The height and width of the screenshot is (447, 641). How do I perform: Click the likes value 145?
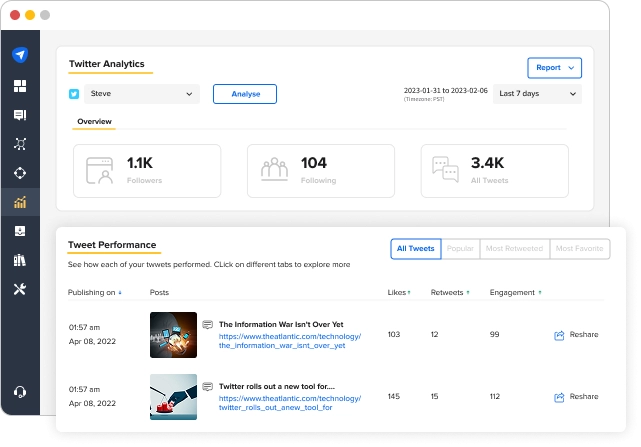pos(394,396)
